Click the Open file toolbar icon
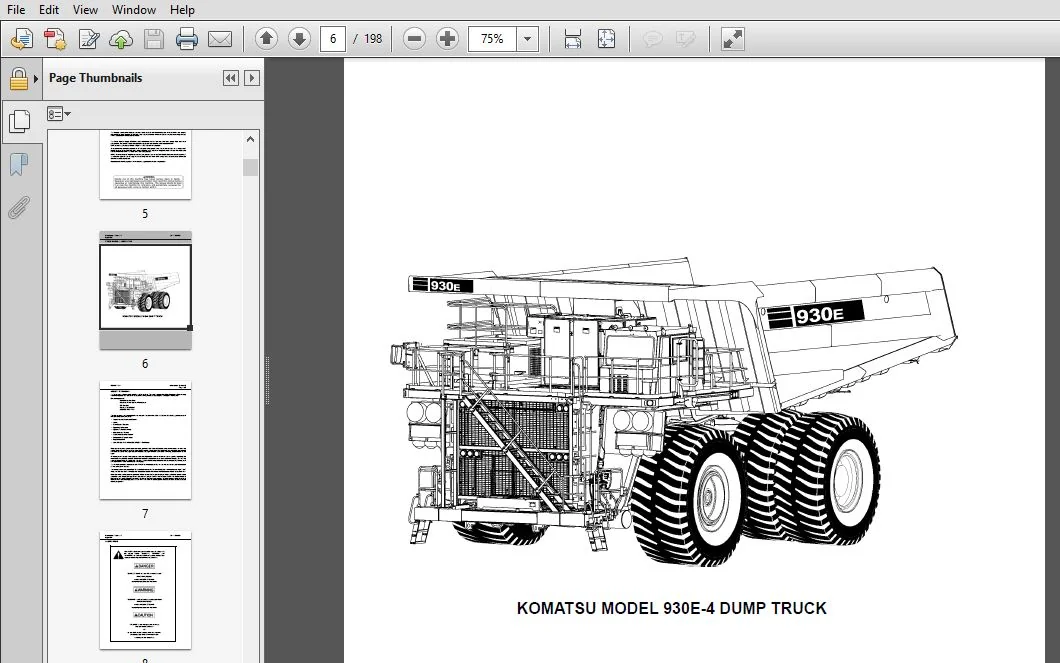1060x663 pixels. point(22,39)
